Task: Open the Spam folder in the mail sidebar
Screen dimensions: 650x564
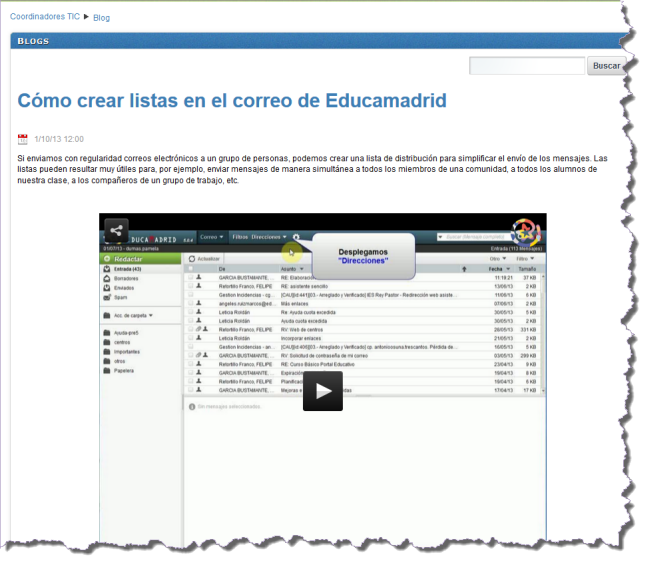Action: [x=120, y=297]
